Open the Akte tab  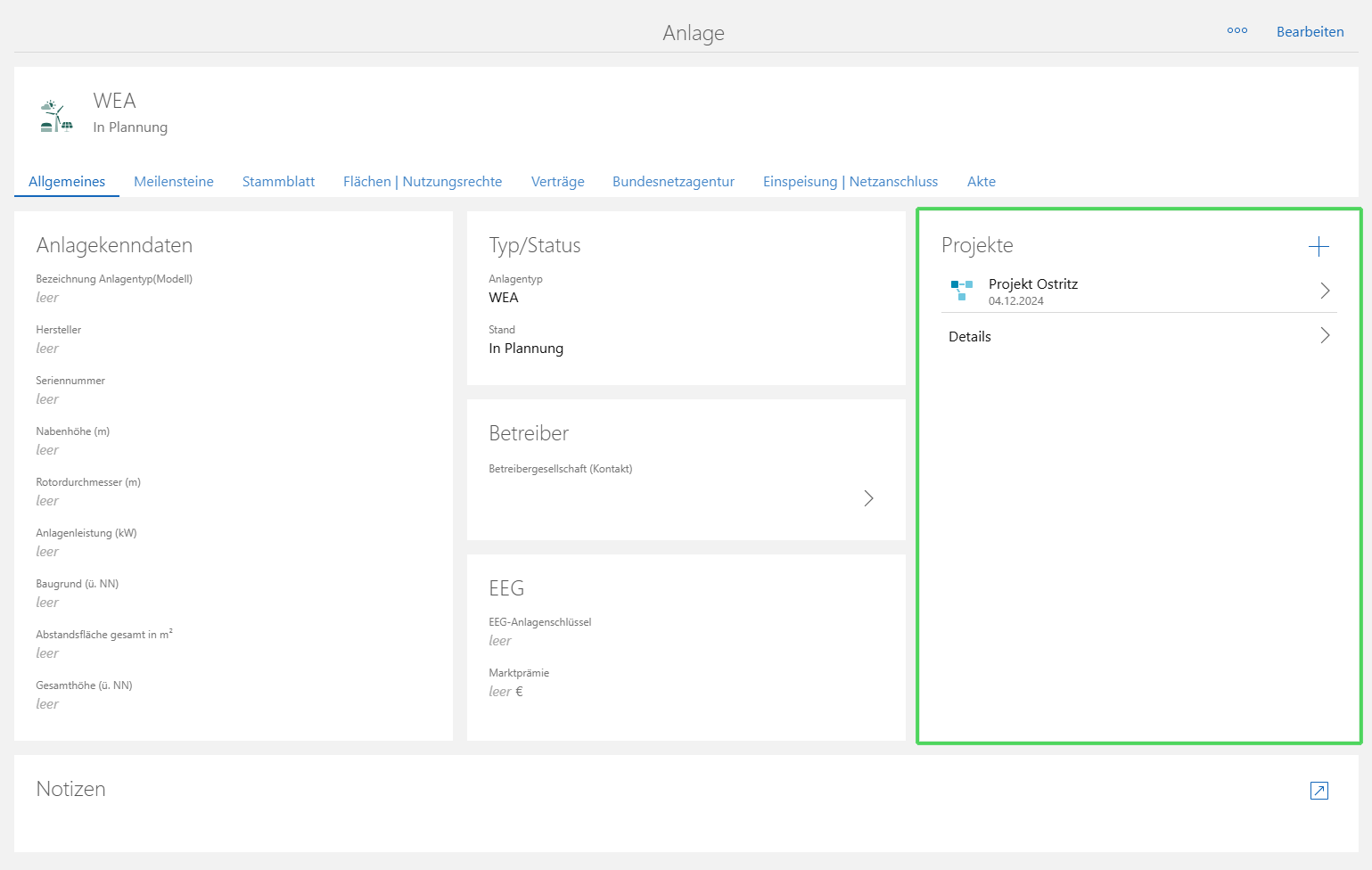point(981,182)
